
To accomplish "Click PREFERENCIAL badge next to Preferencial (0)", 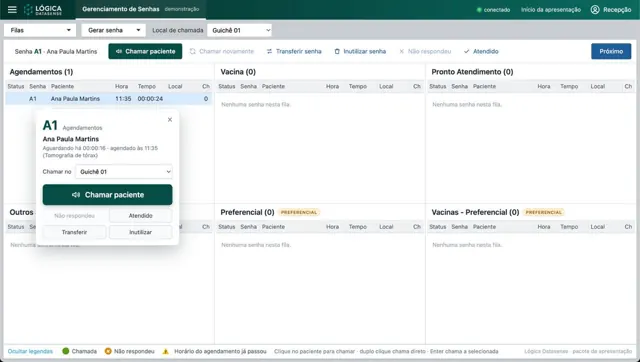I will (x=299, y=212).
